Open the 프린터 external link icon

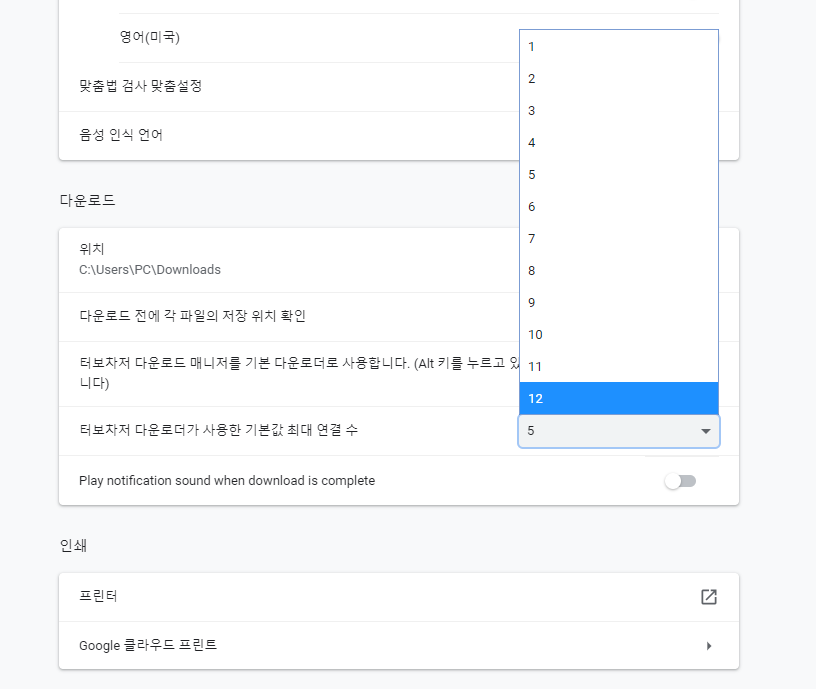pyautogui.click(x=709, y=597)
